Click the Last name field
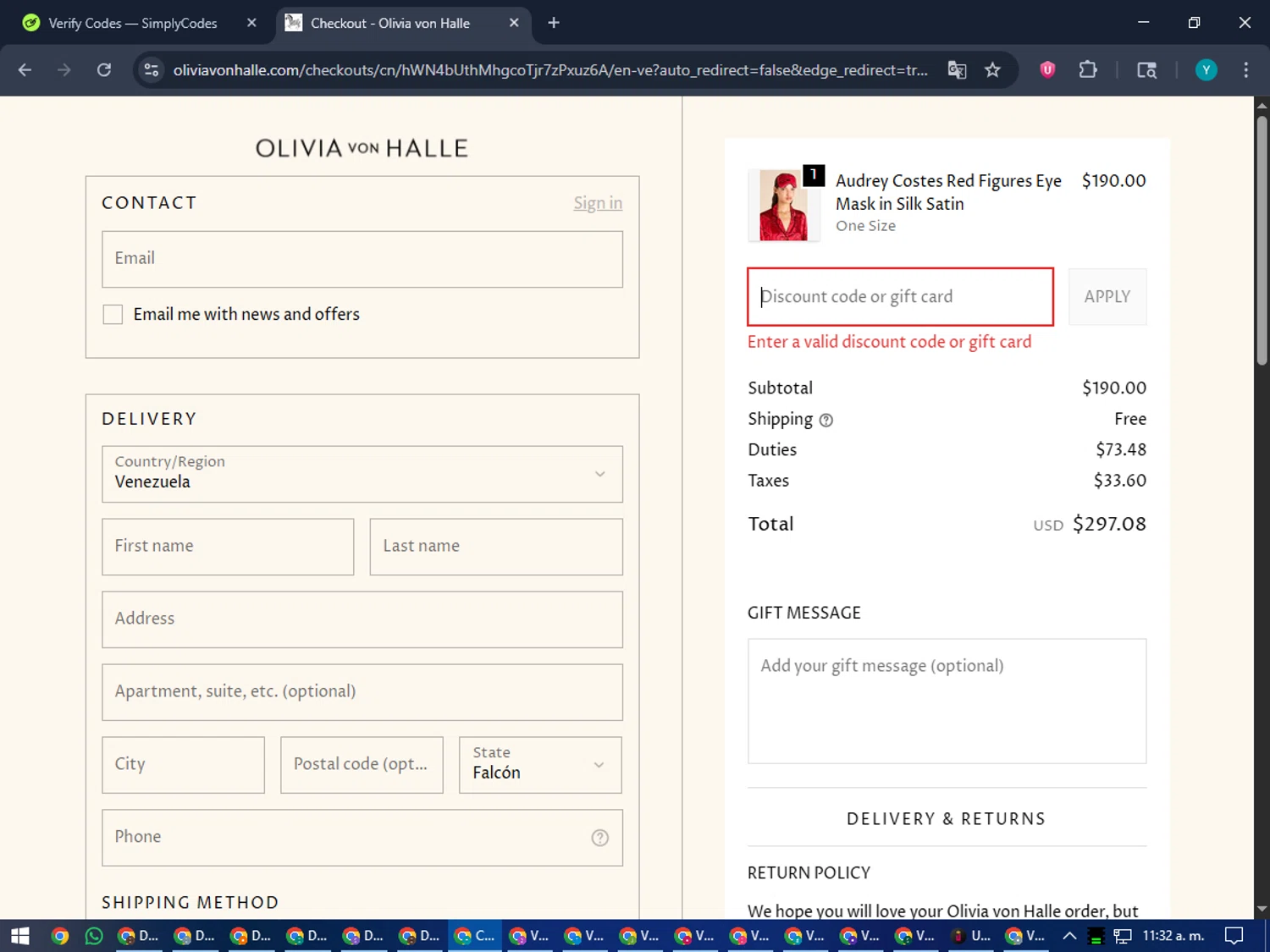The width and height of the screenshot is (1270, 952). 496,547
